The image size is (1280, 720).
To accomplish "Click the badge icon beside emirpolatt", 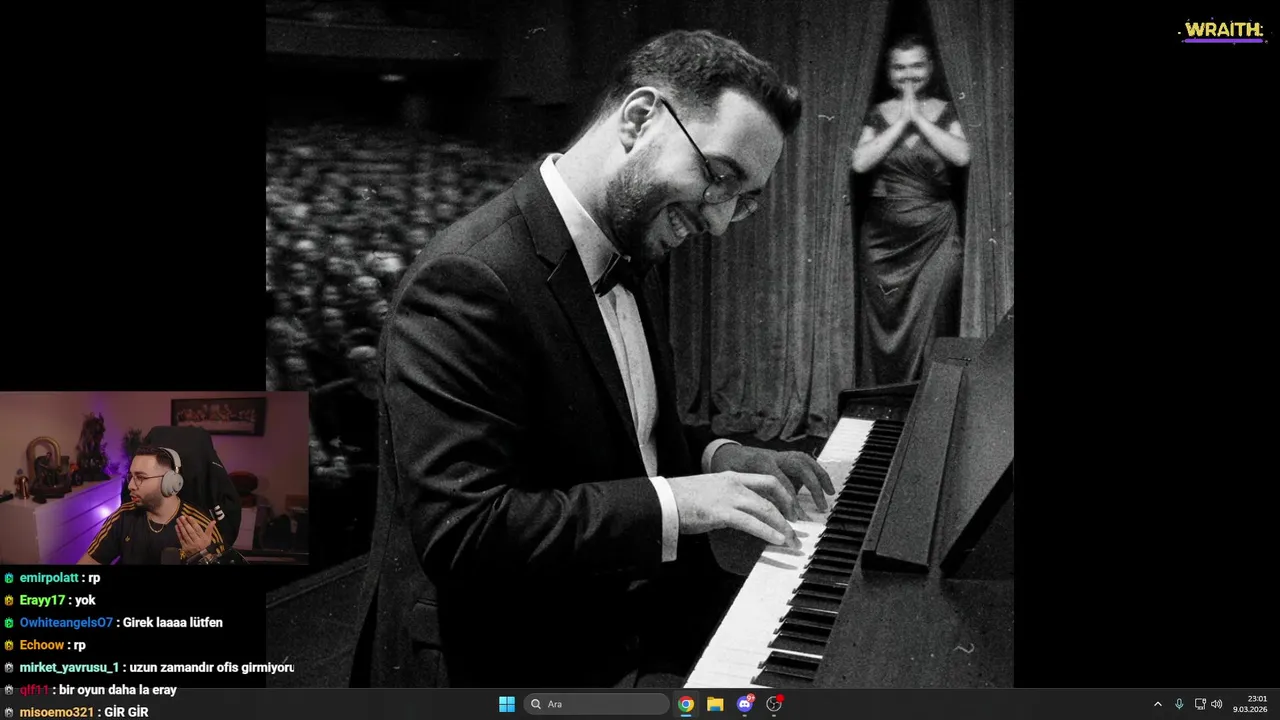I will [x=9, y=578].
